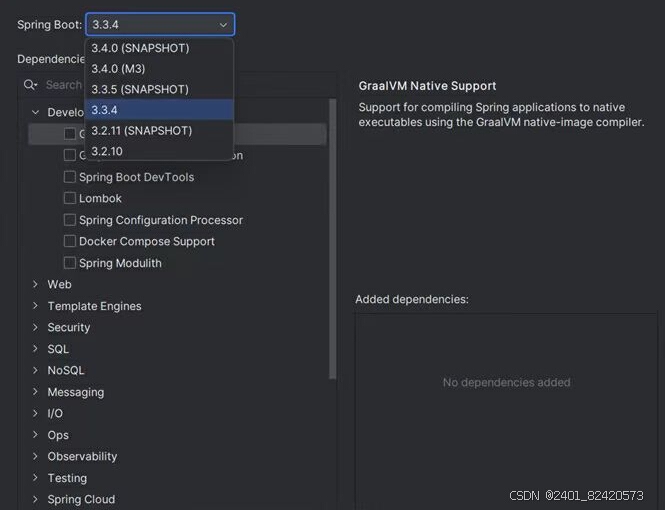Enable the Spring Modulith checkbox
The height and width of the screenshot is (510, 665).
pos(70,263)
